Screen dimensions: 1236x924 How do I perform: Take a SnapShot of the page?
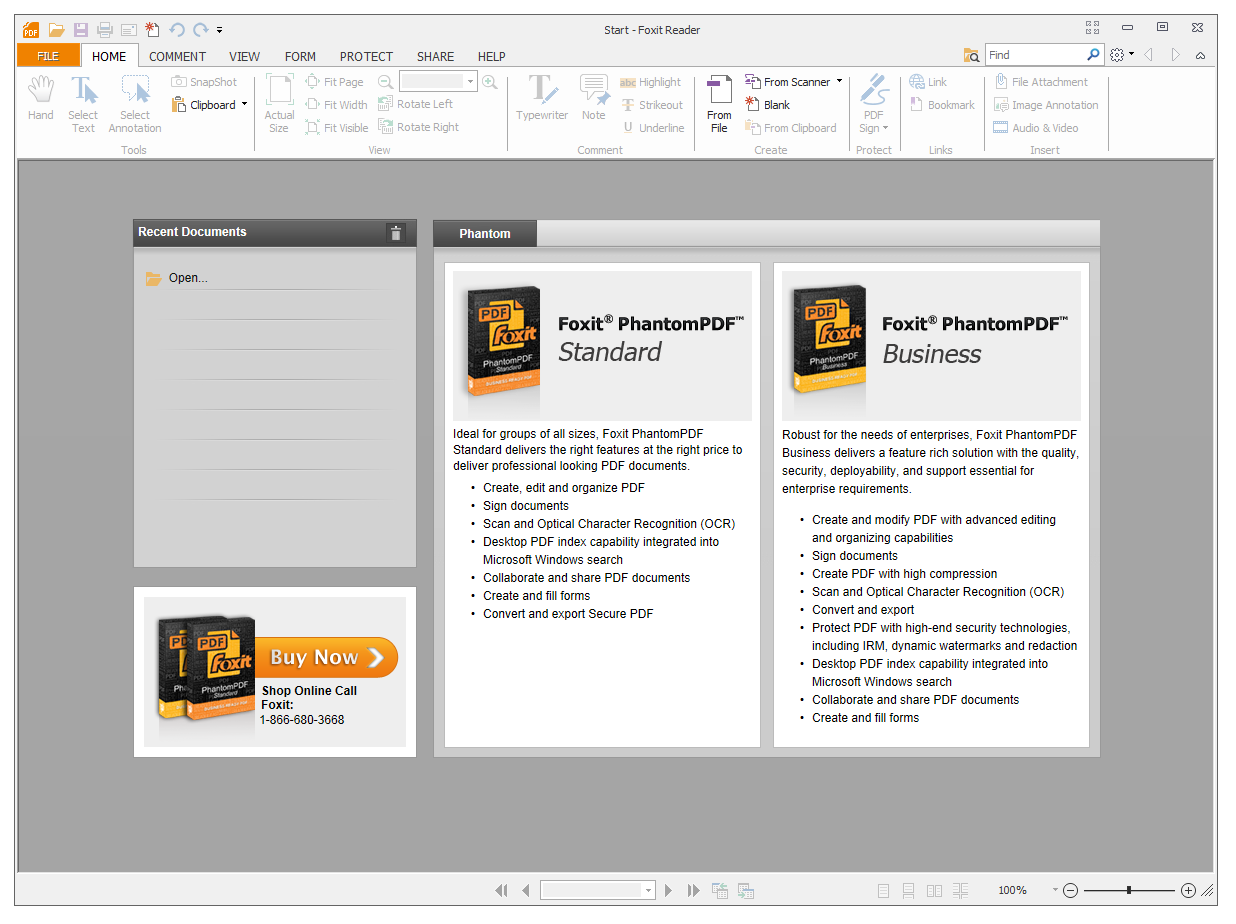click(204, 82)
